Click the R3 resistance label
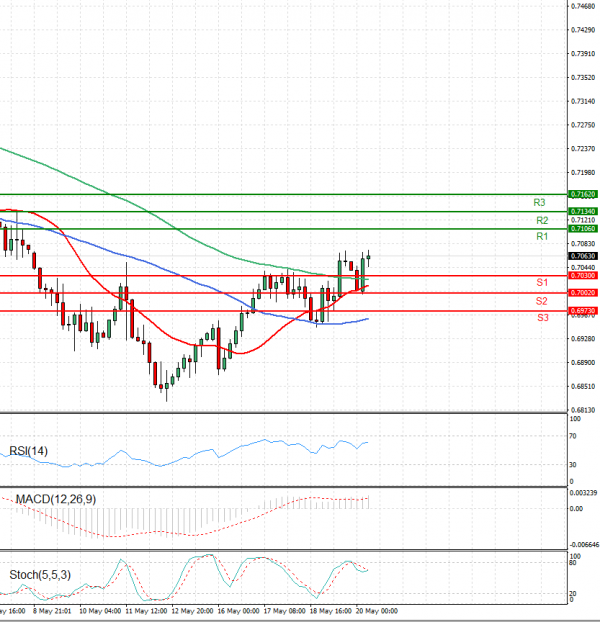The image size is (600, 622). click(x=539, y=203)
